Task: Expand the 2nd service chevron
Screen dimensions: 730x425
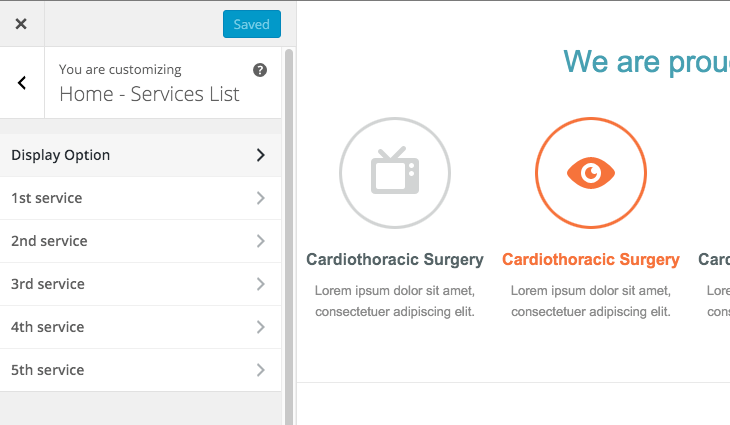Action: tap(260, 241)
